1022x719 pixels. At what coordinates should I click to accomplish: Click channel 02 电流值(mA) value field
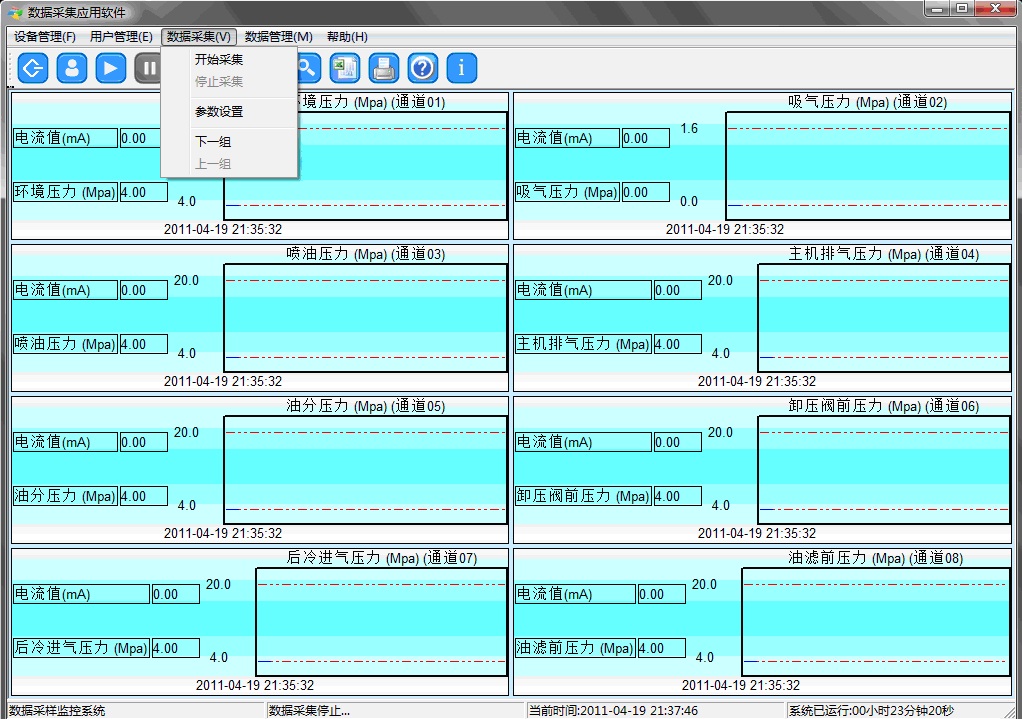645,138
